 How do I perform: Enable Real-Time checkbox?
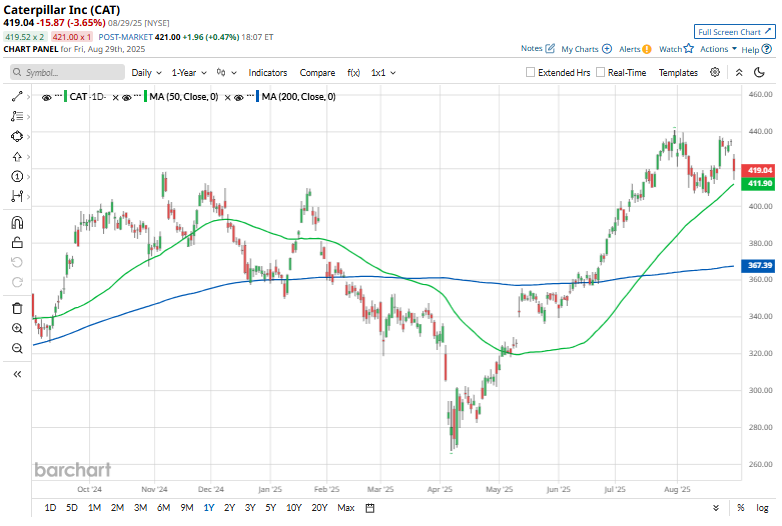600,72
